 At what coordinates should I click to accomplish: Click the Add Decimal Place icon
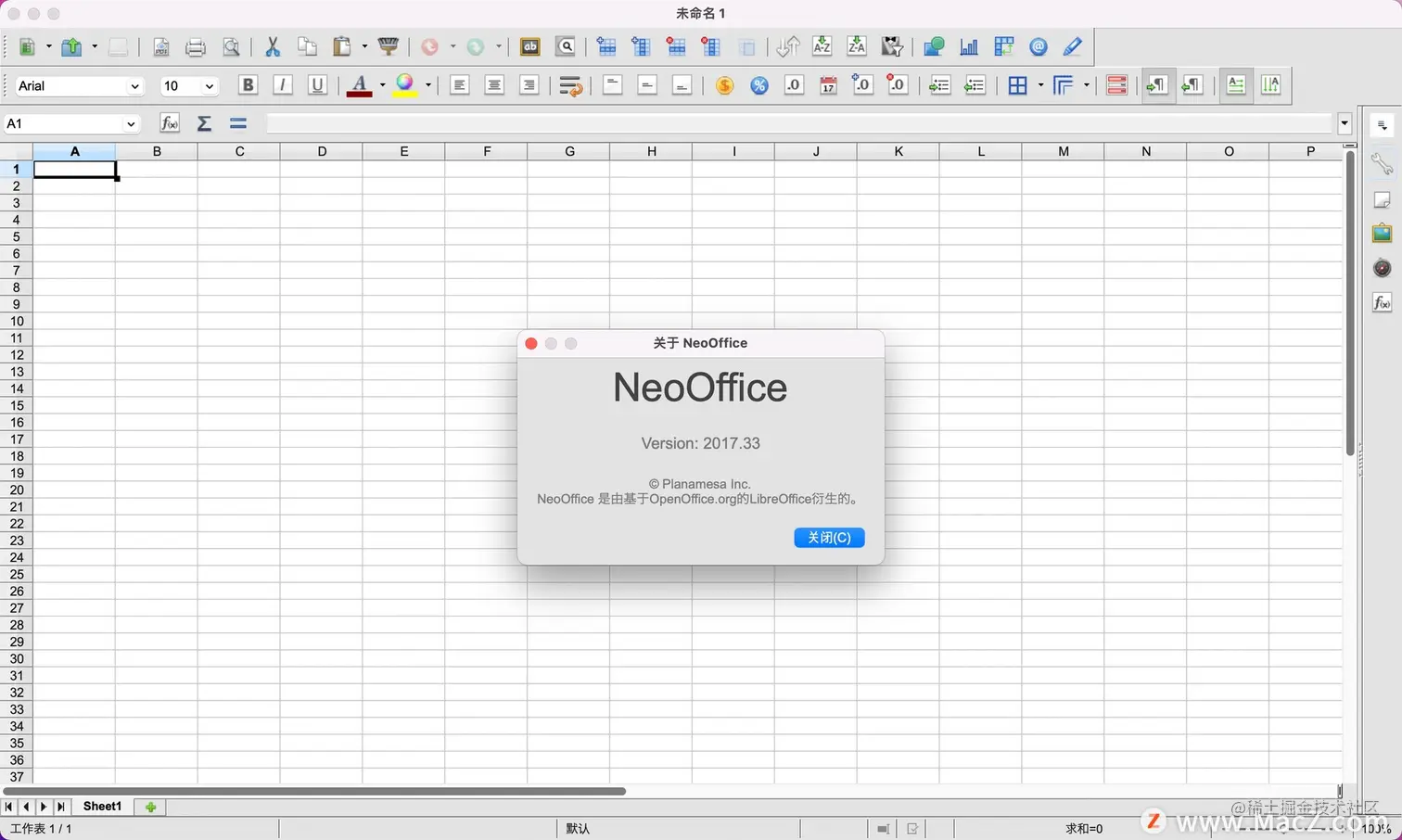(862, 85)
